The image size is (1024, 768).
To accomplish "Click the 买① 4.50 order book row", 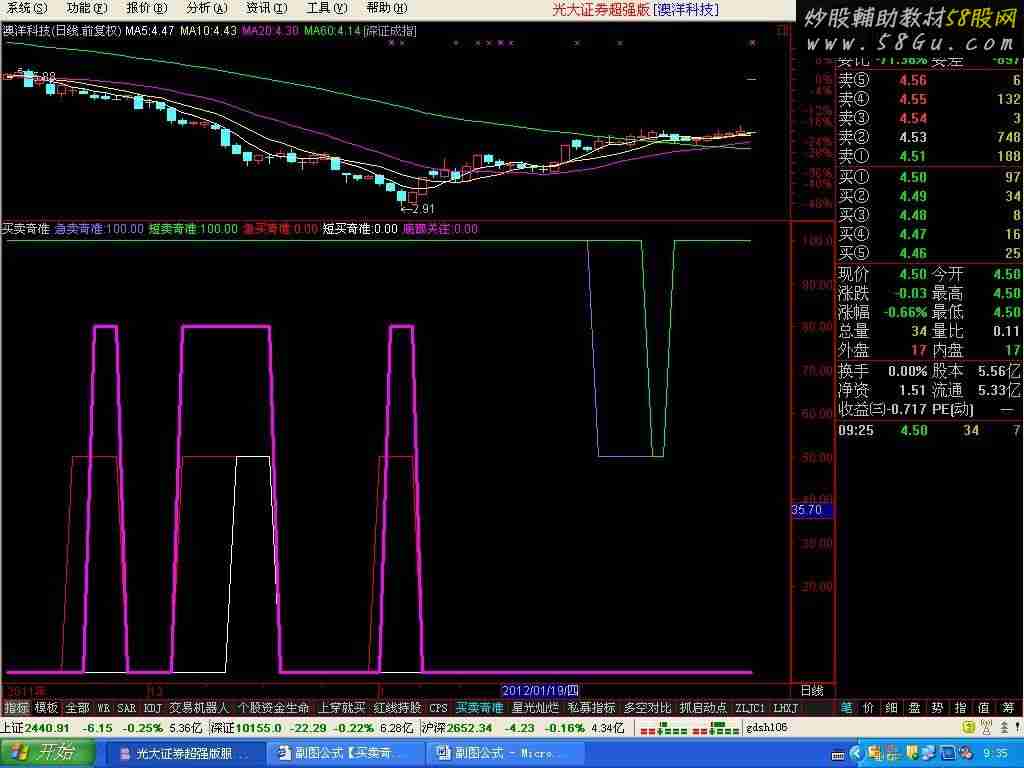I will [x=929, y=177].
